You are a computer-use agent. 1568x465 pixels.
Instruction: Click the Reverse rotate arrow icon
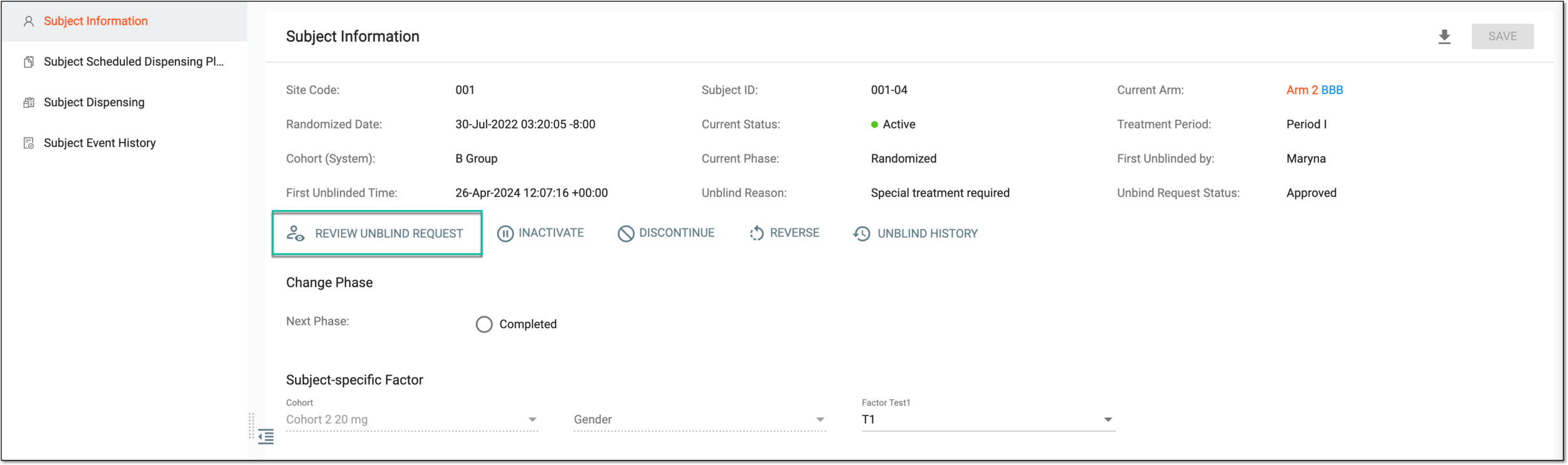click(x=757, y=233)
